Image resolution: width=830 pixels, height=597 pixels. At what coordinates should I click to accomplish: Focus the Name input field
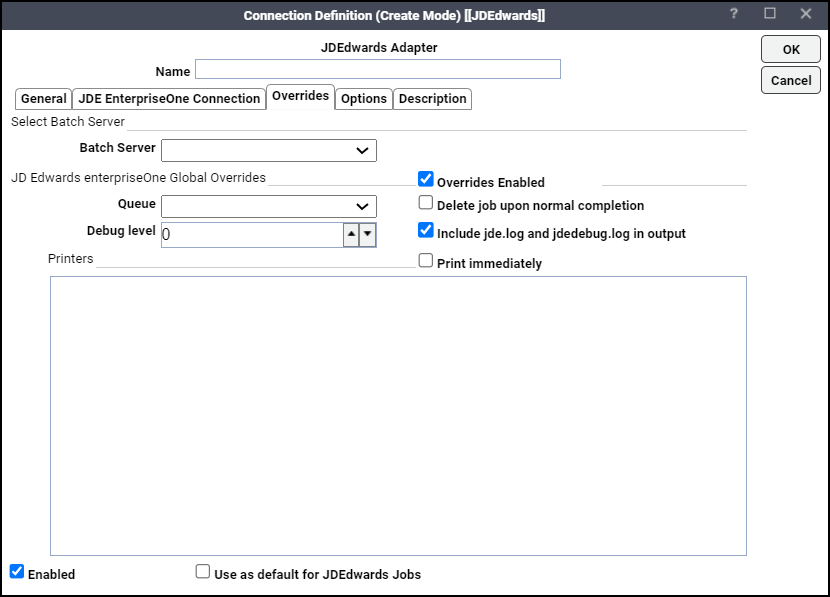click(x=378, y=69)
